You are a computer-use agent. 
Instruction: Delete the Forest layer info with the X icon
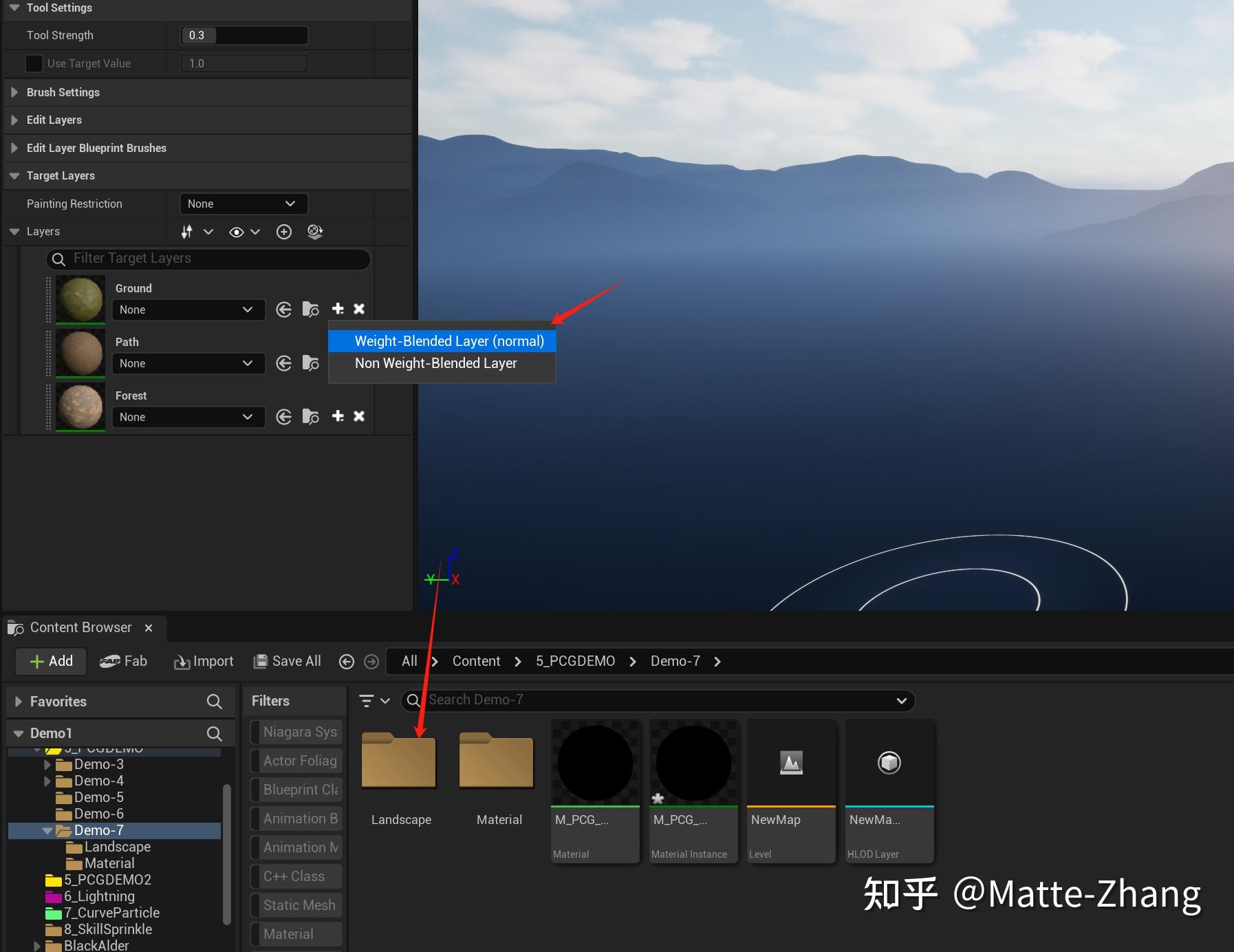(359, 416)
